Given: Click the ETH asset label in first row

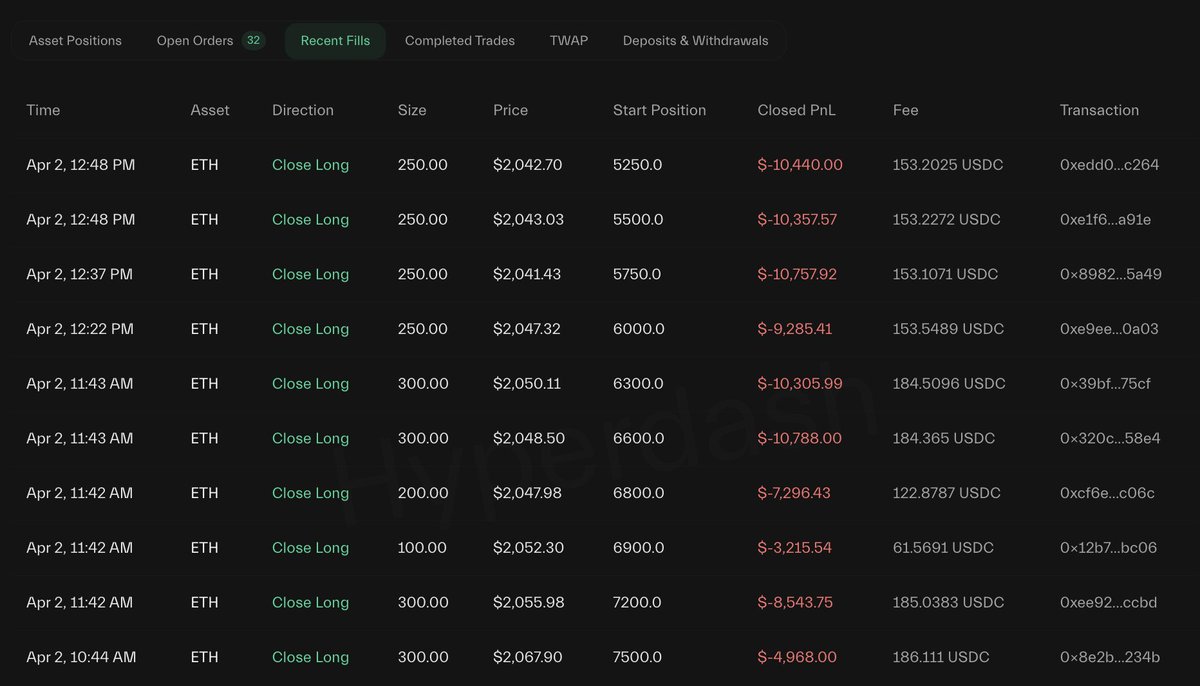Looking at the screenshot, I should pyautogui.click(x=204, y=164).
